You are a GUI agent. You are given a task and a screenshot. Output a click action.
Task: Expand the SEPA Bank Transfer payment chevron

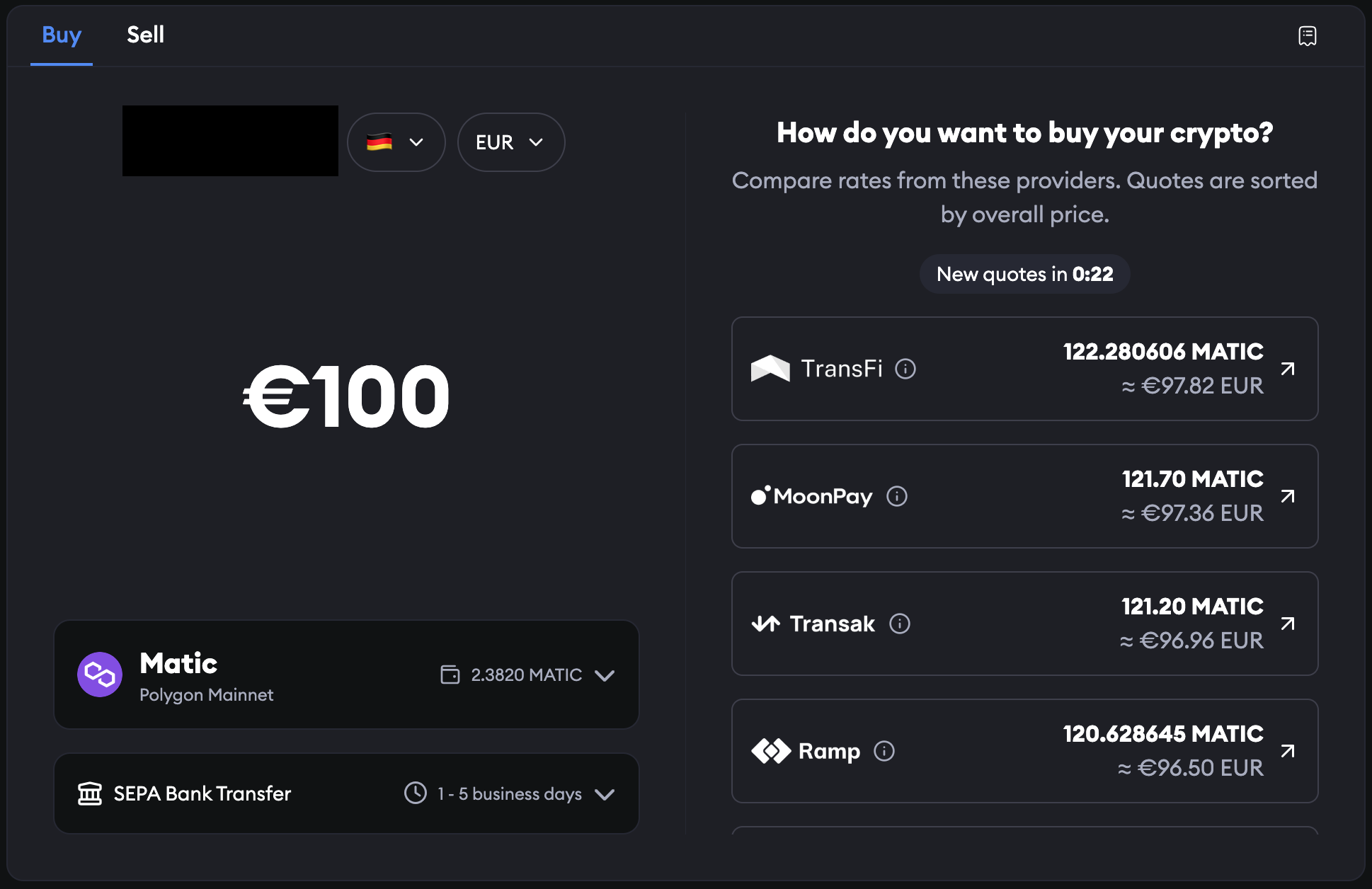[x=605, y=794]
